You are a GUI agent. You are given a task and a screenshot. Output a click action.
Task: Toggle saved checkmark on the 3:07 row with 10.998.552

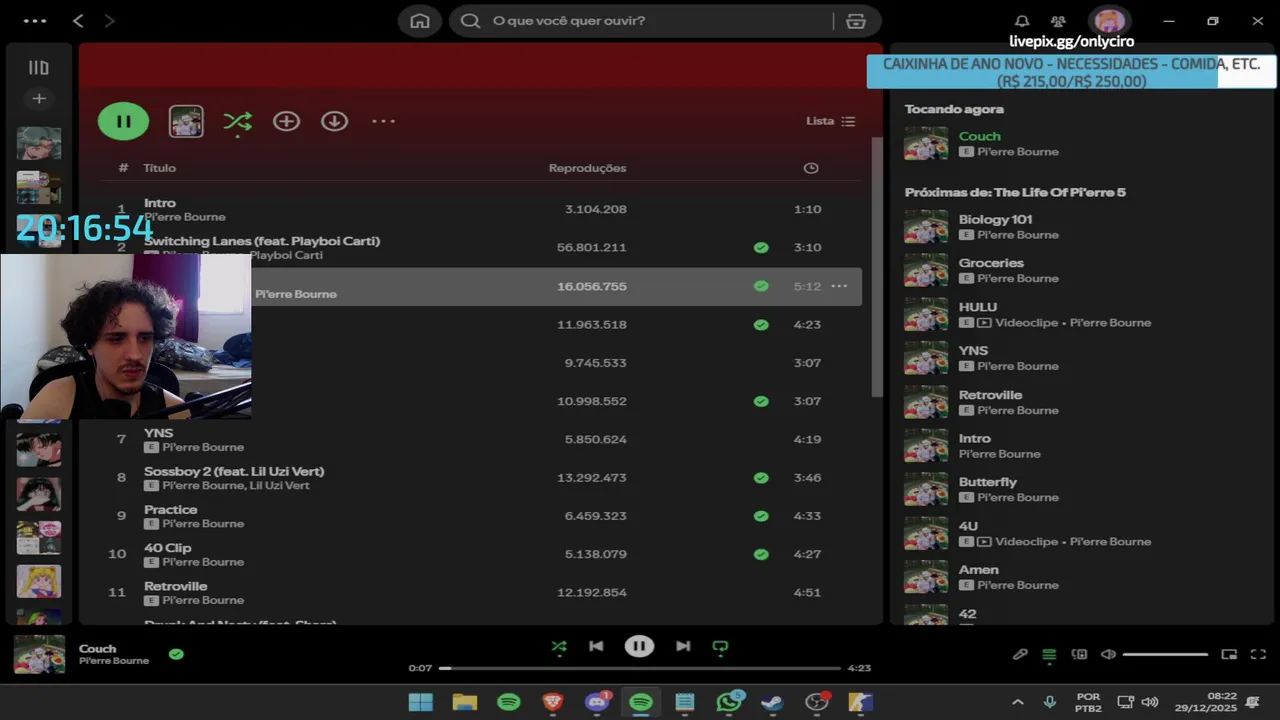click(761, 401)
